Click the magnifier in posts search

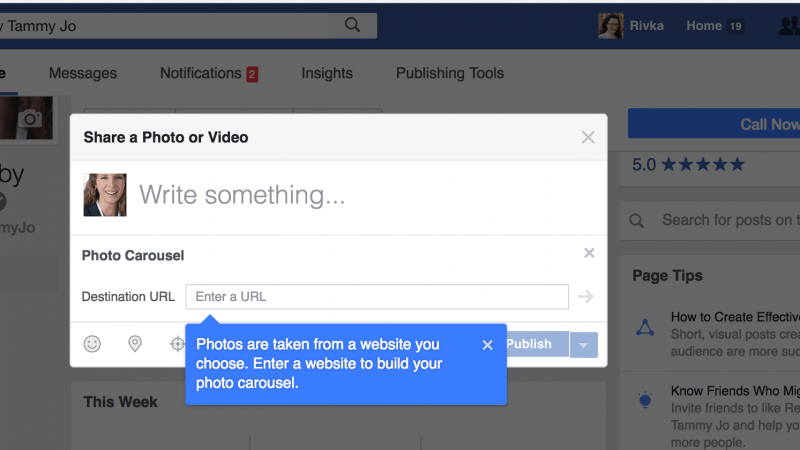coord(637,220)
